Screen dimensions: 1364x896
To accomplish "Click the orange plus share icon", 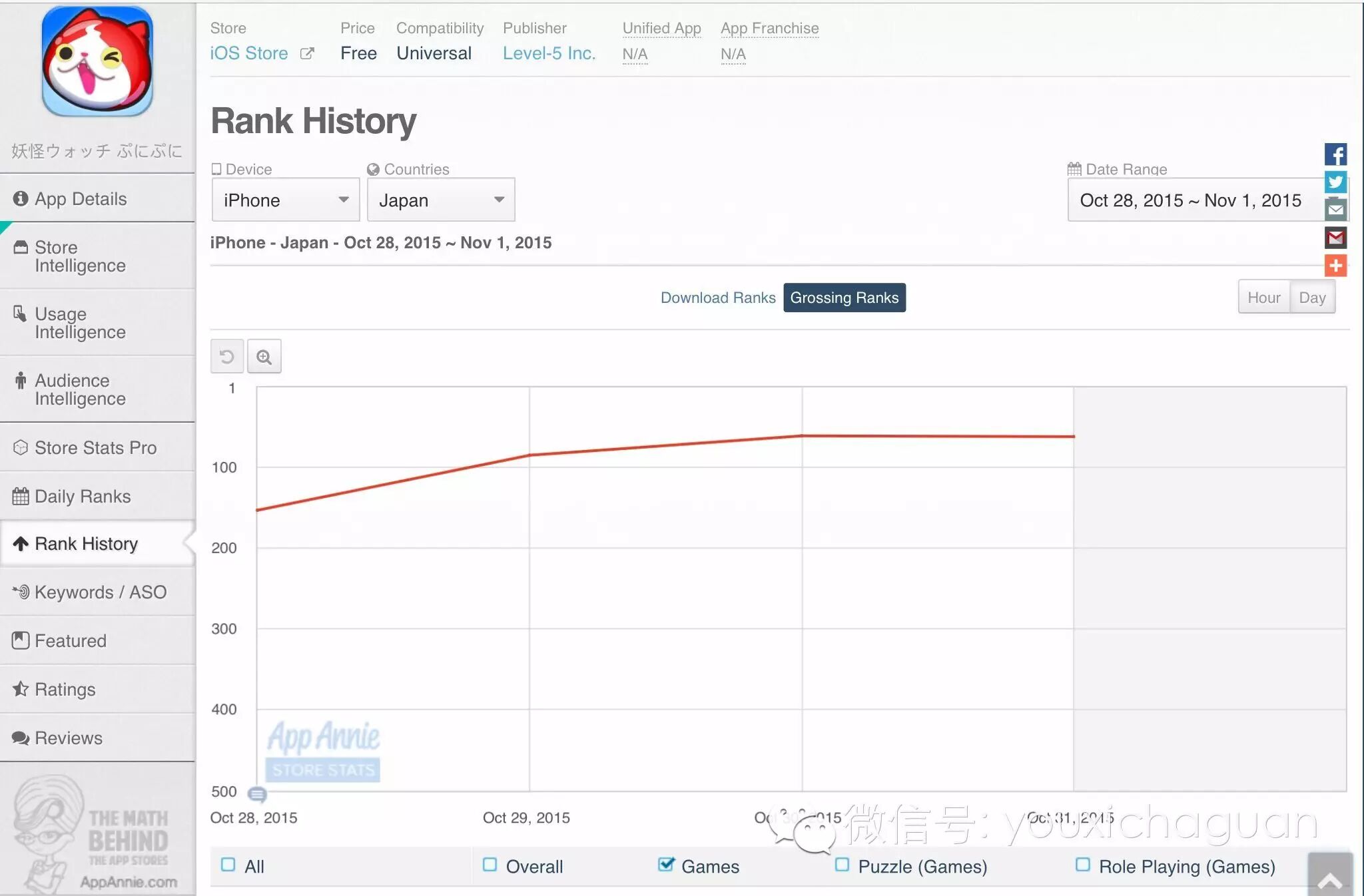I will (x=1335, y=266).
